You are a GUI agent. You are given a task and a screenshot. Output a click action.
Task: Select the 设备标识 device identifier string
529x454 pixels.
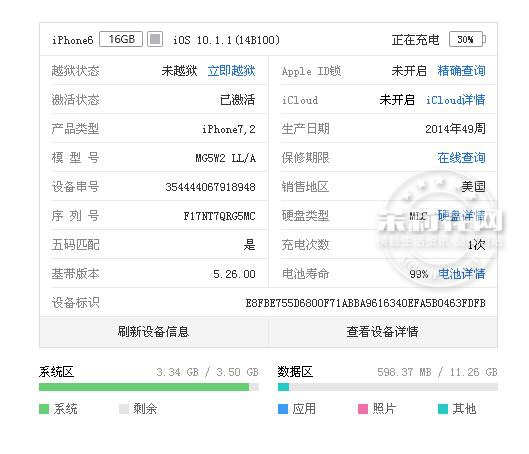tap(365, 303)
